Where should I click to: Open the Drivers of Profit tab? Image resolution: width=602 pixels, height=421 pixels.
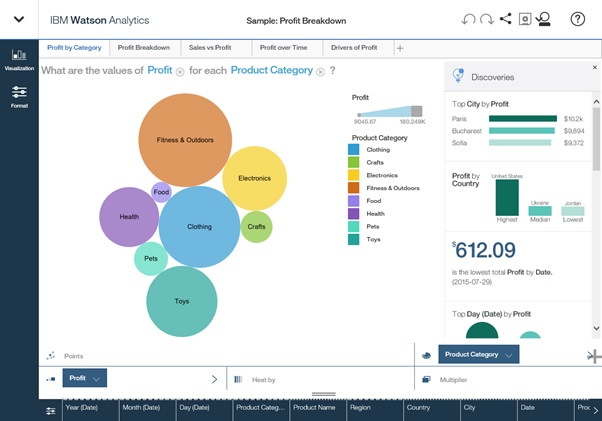tap(354, 48)
